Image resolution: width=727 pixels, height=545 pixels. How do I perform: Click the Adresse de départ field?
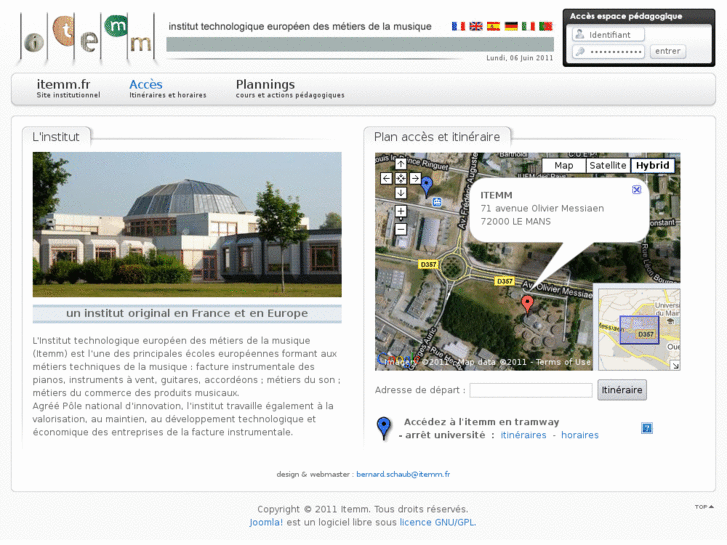(531, 391)
